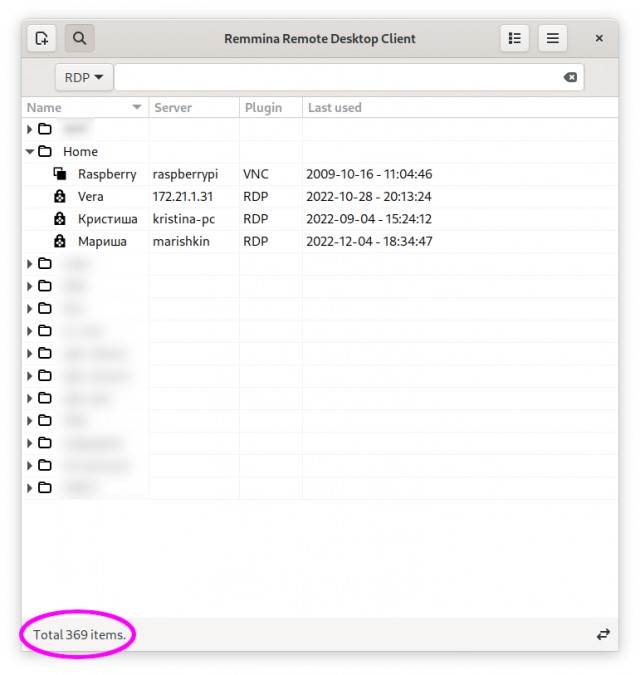Switch view mode with list icon

point(514,38)
